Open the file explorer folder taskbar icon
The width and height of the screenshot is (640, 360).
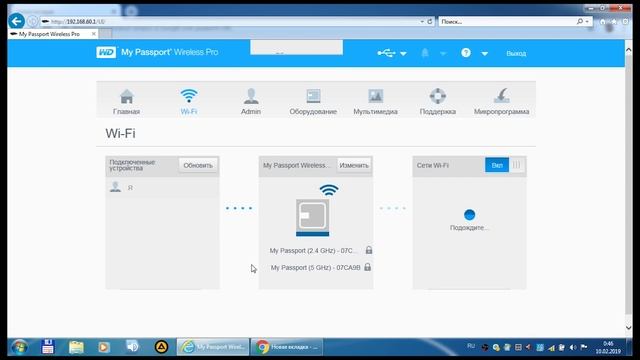click(x=76, y=347)
